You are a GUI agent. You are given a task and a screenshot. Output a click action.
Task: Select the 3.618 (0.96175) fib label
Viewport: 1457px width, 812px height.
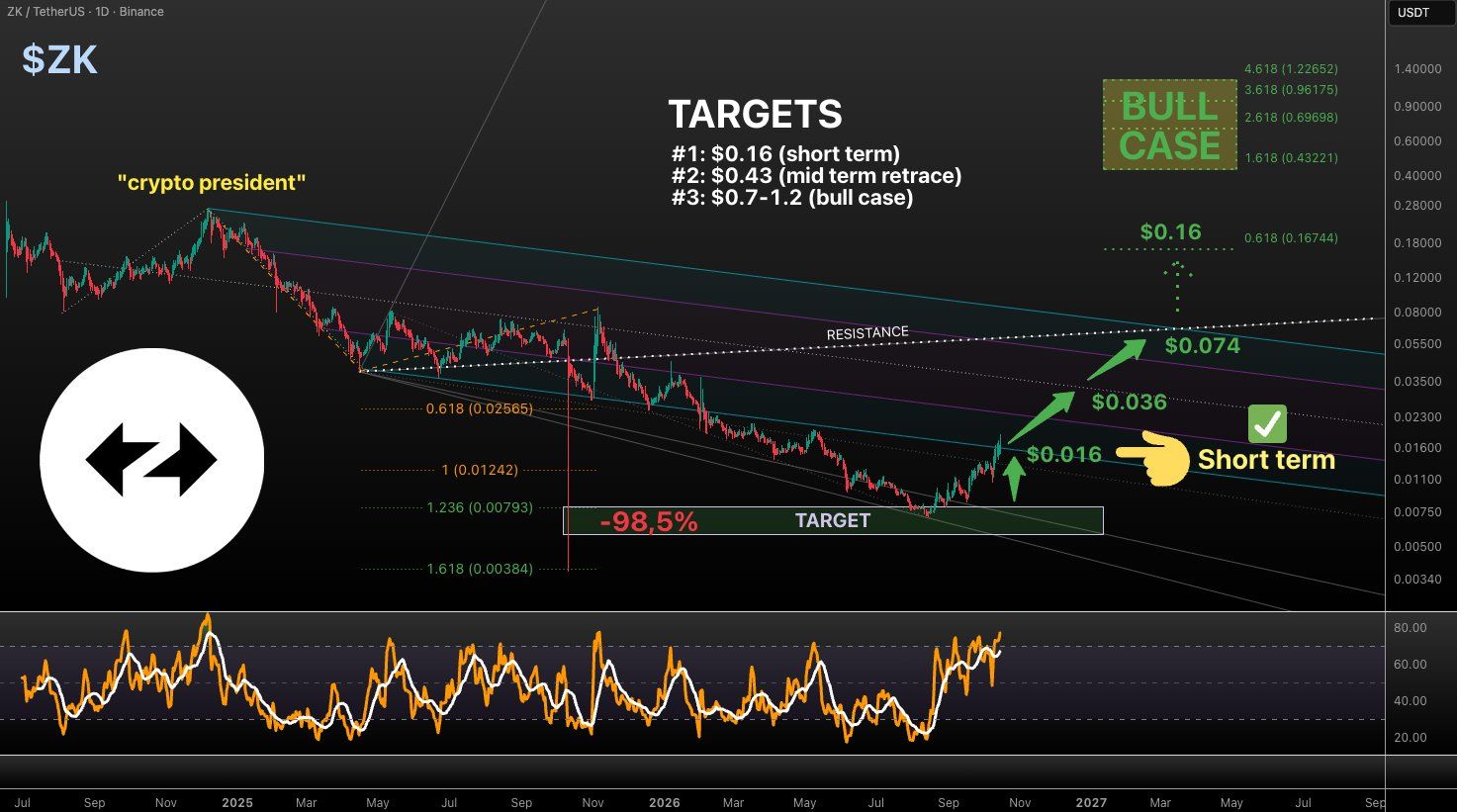pos(1291,90)
